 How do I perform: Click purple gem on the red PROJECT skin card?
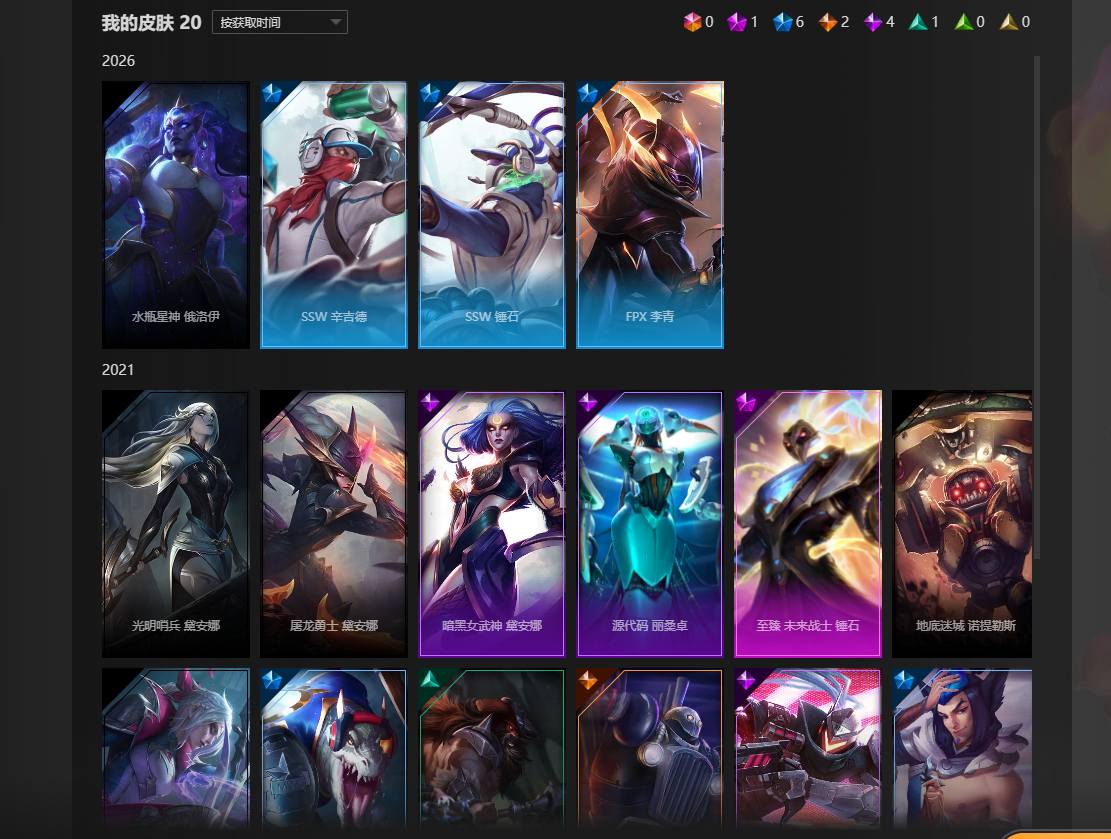click(x=746, y=680)
